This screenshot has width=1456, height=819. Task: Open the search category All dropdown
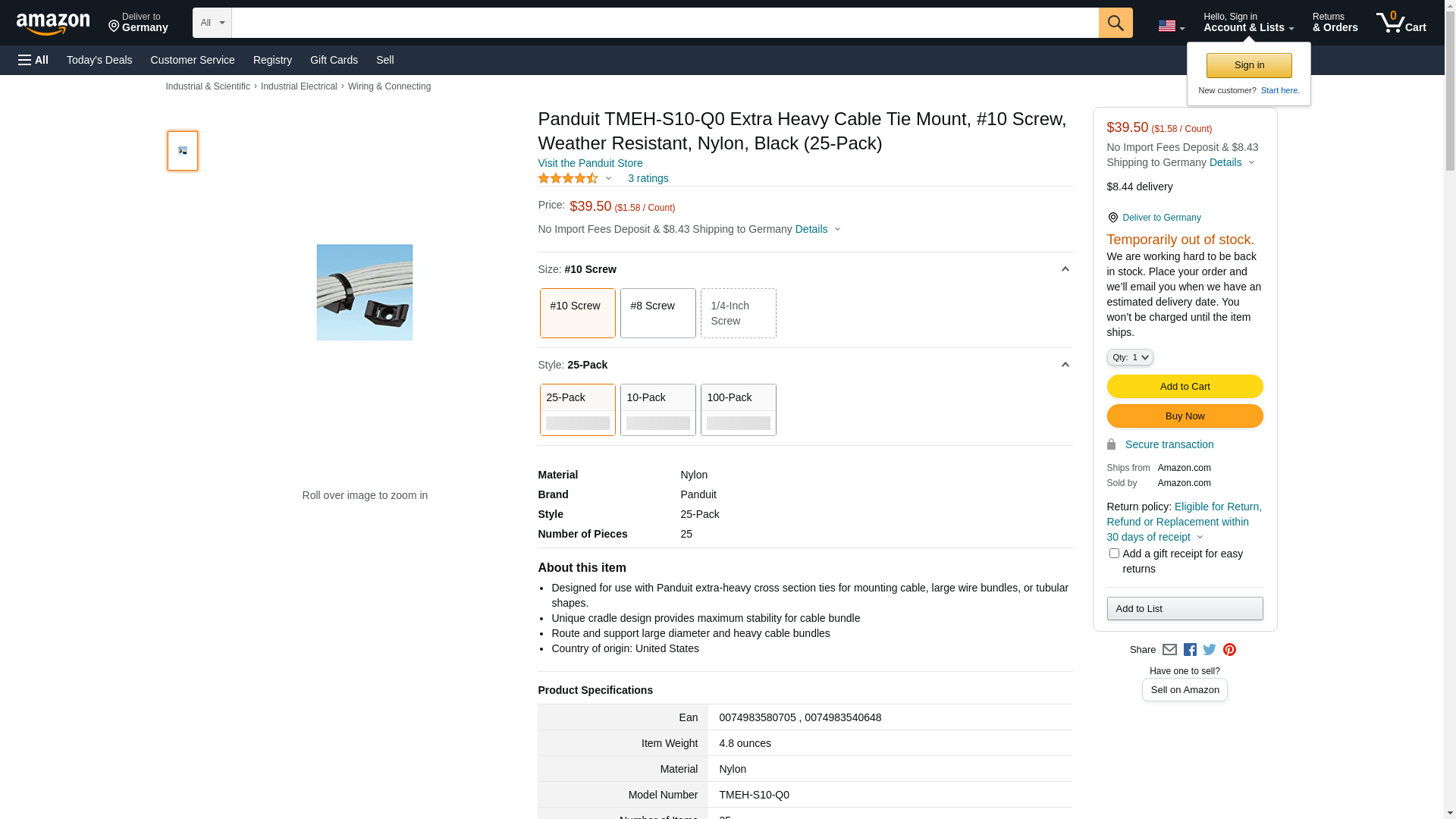(212, 23)
